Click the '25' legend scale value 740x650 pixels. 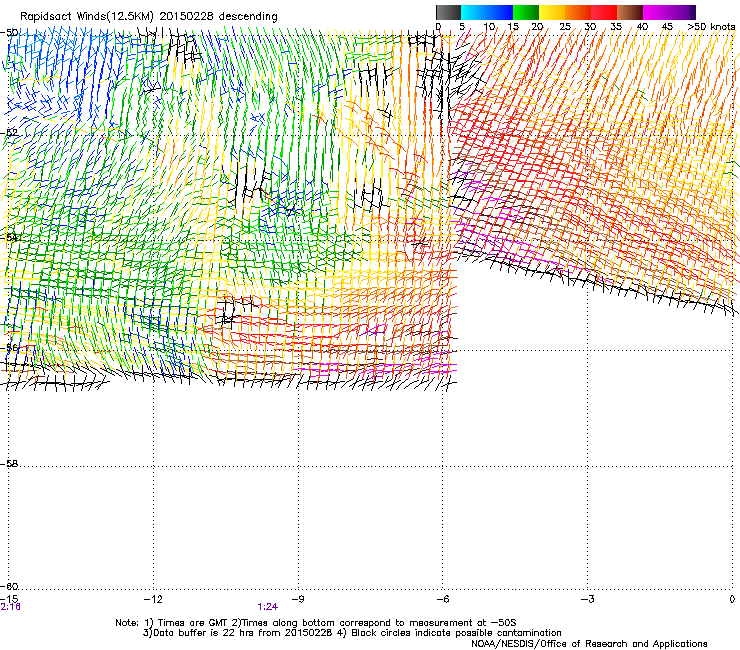pyautogui.click(x=565, y=26)
